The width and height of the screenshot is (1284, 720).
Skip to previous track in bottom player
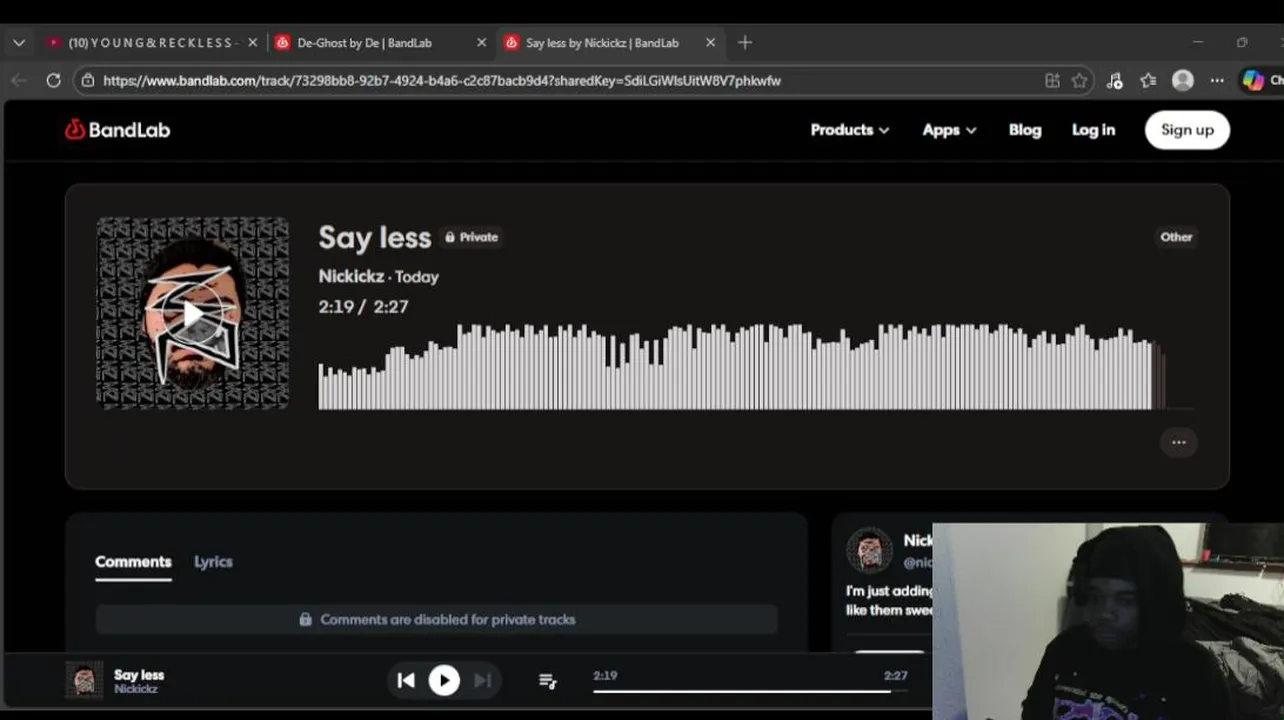405,680
